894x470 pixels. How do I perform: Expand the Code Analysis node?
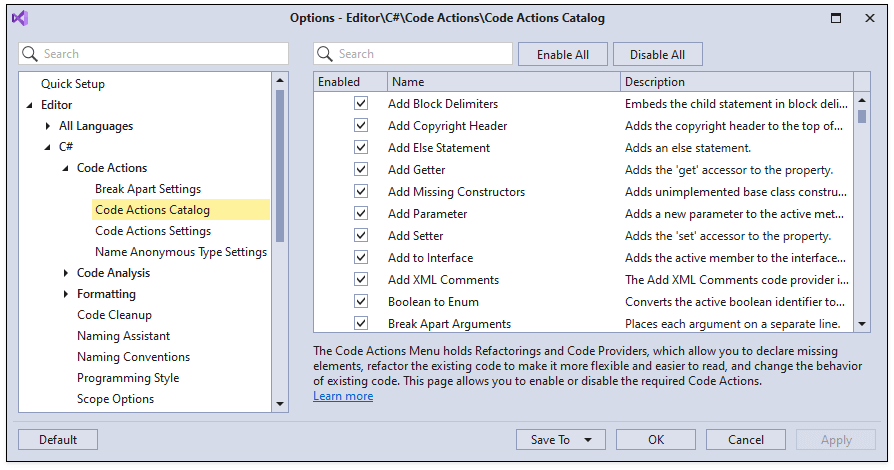(66, 273)
